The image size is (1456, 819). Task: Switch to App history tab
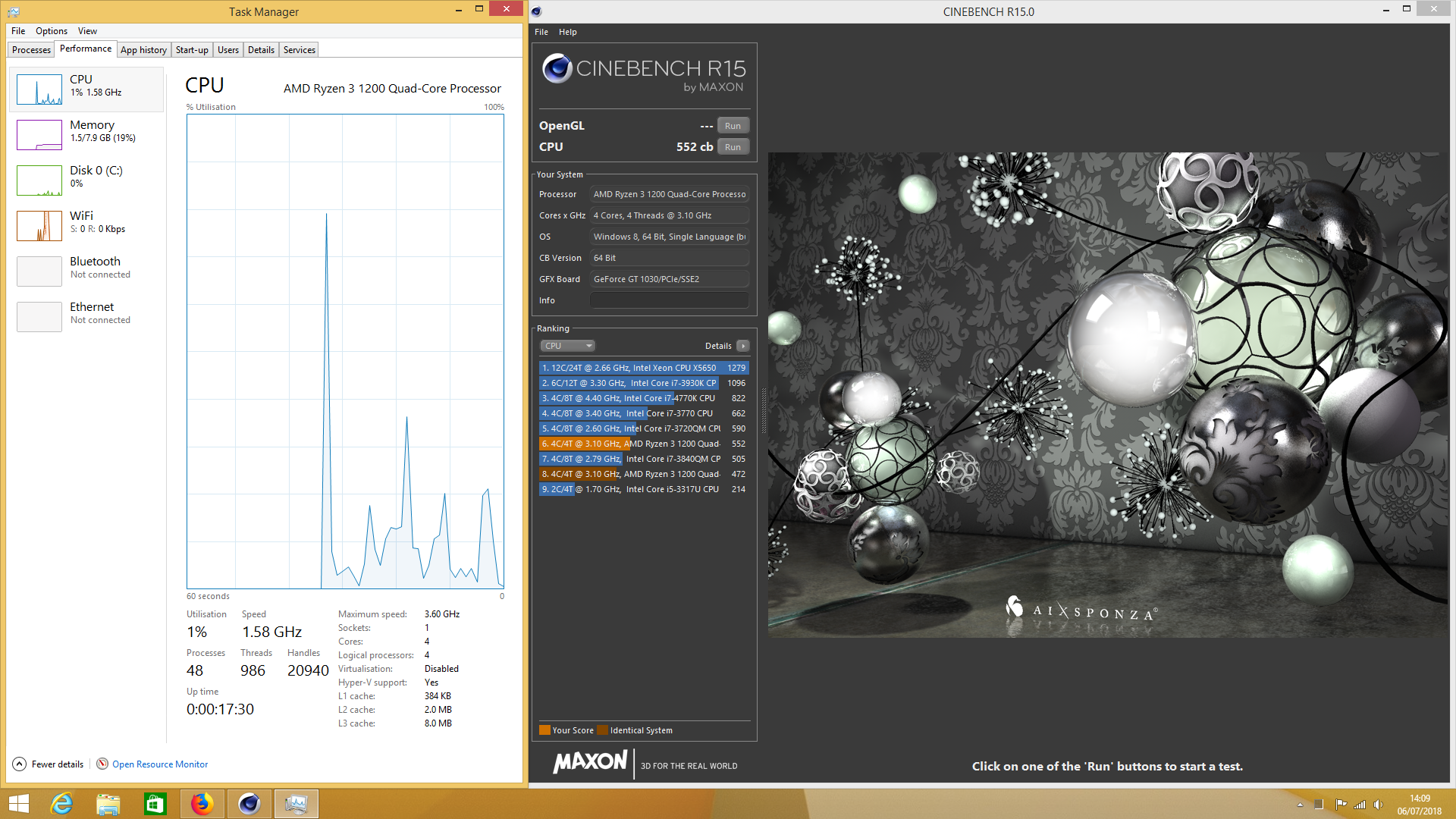143,50
